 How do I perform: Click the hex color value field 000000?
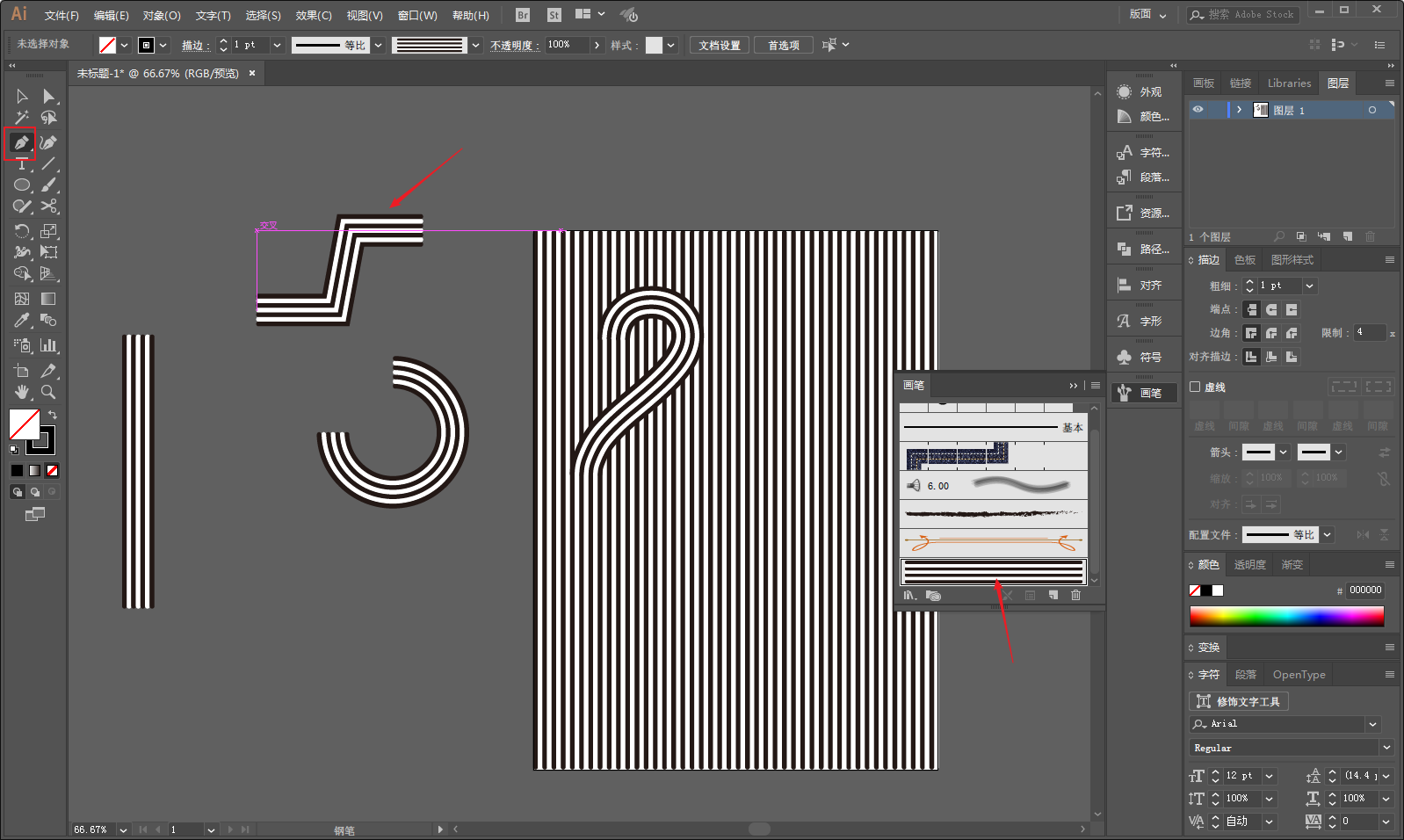pos(1365,590)
